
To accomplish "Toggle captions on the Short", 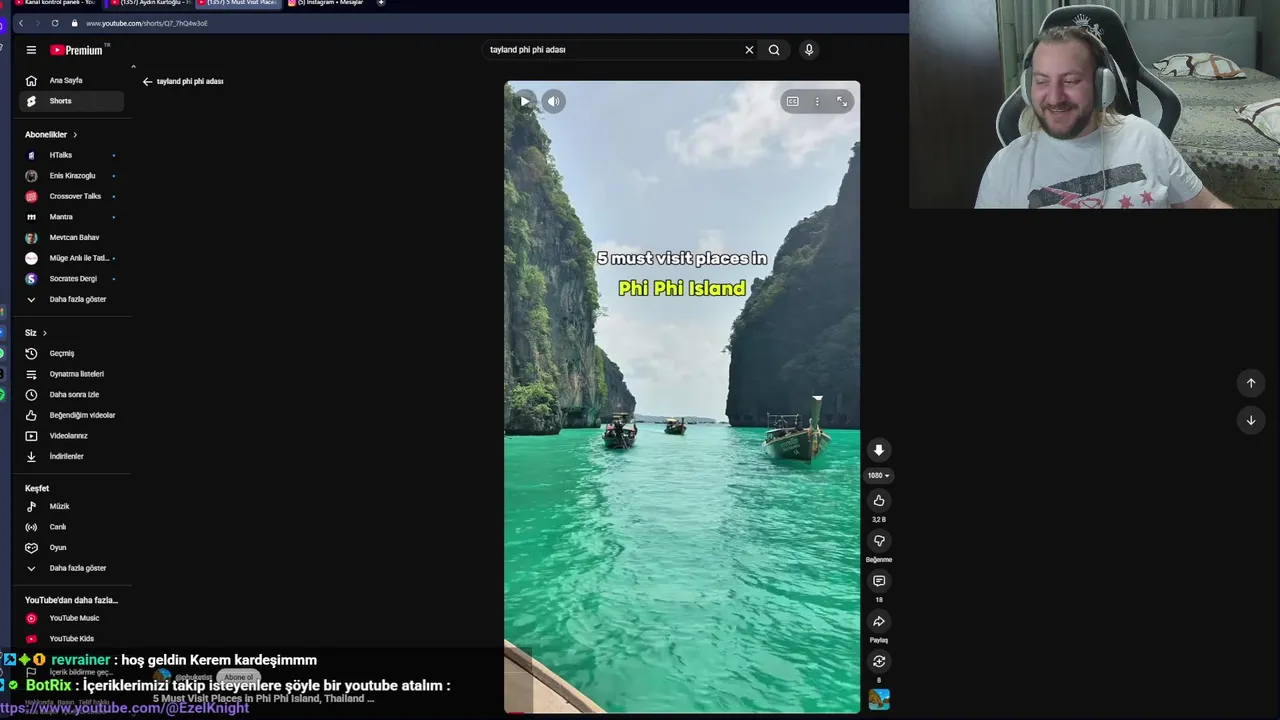I will click(x=792, y=101).
